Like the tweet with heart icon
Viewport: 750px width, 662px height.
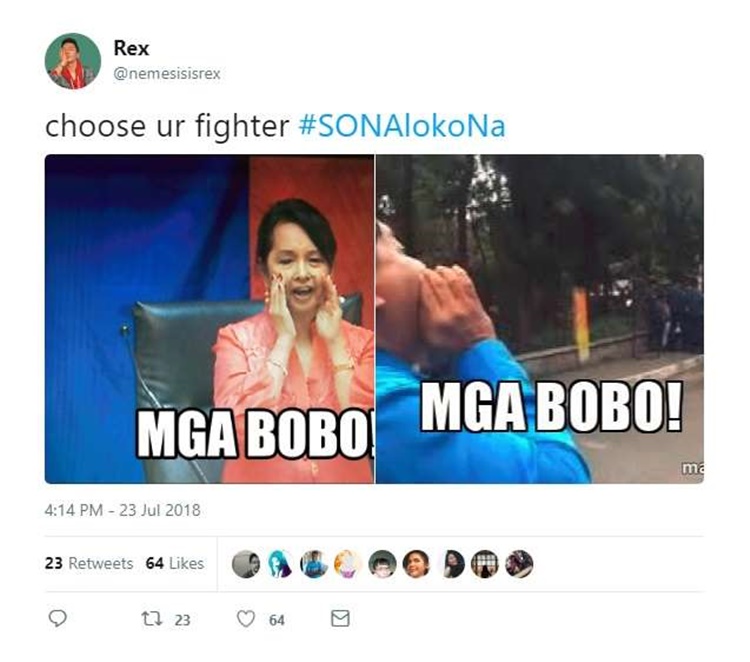coord(246,619)
